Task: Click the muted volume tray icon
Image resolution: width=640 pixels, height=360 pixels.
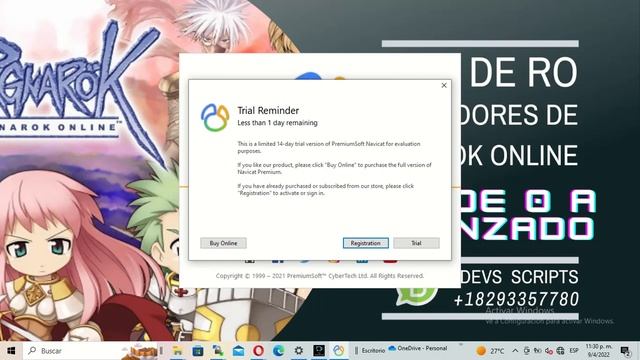Action: tap(549, 351)
